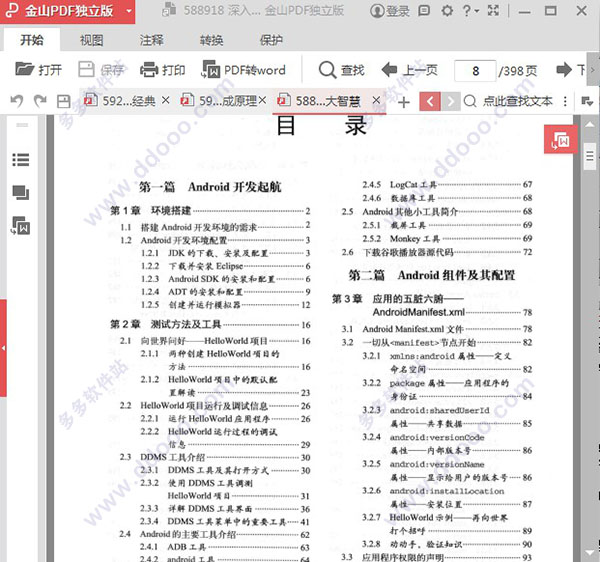Close the 588...大智慧 document tab
This screenshot has width=600, height=562.
376,100
